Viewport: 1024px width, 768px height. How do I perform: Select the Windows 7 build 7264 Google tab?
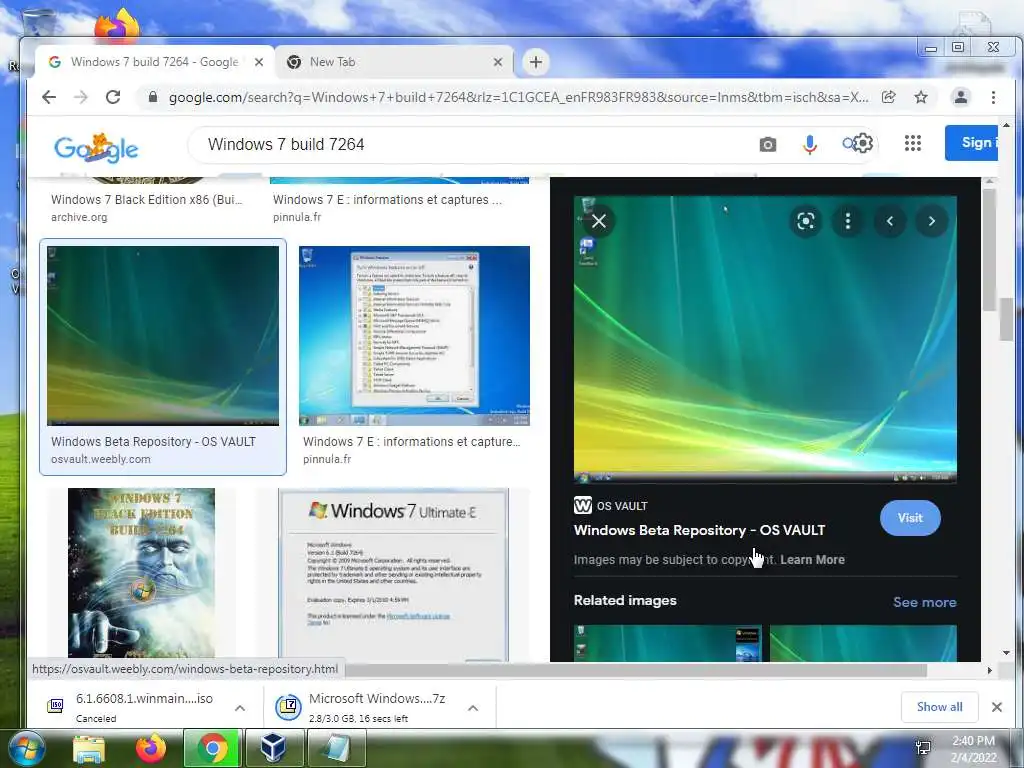153,62
